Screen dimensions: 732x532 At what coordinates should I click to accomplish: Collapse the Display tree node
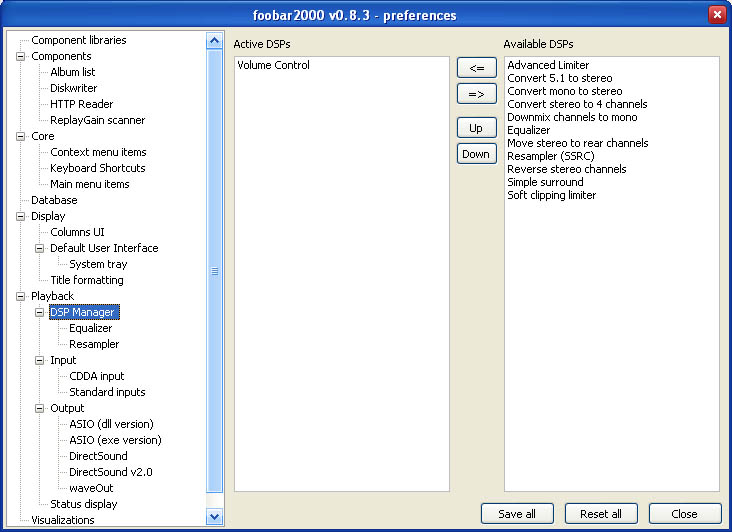coord(21,217)
